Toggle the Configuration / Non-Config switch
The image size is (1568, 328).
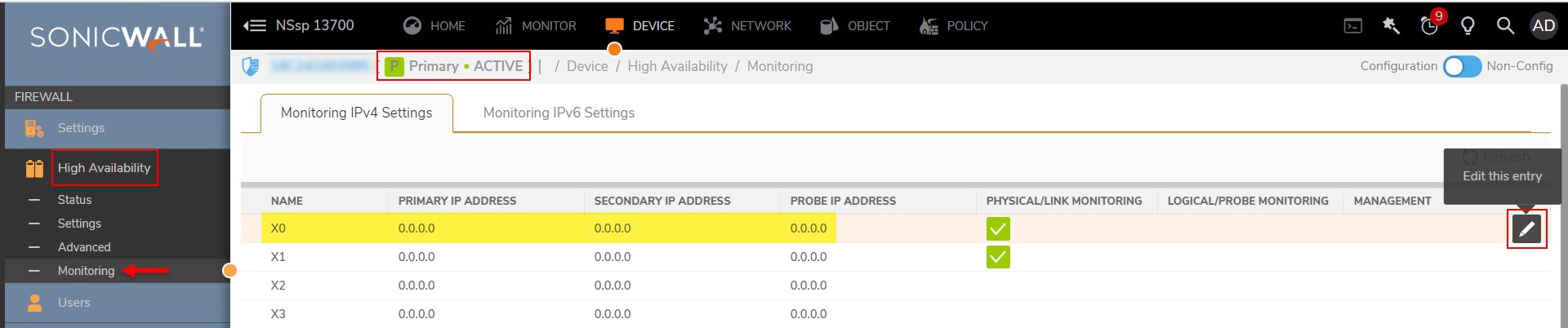pyautogui.click(x=1462, y=66)
